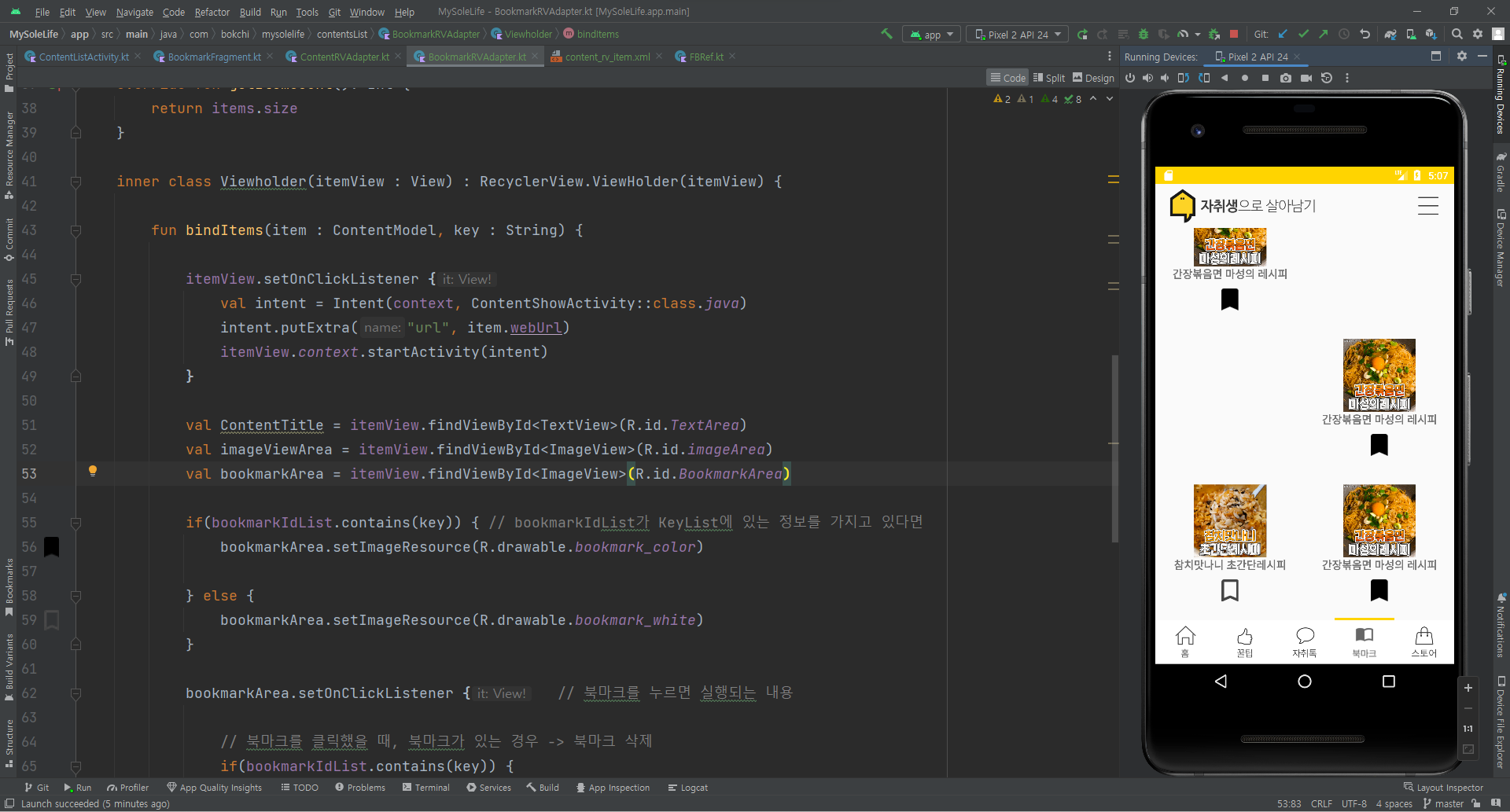
Task: Click the light bulb quick-fix icon
Action: (93, 471)
